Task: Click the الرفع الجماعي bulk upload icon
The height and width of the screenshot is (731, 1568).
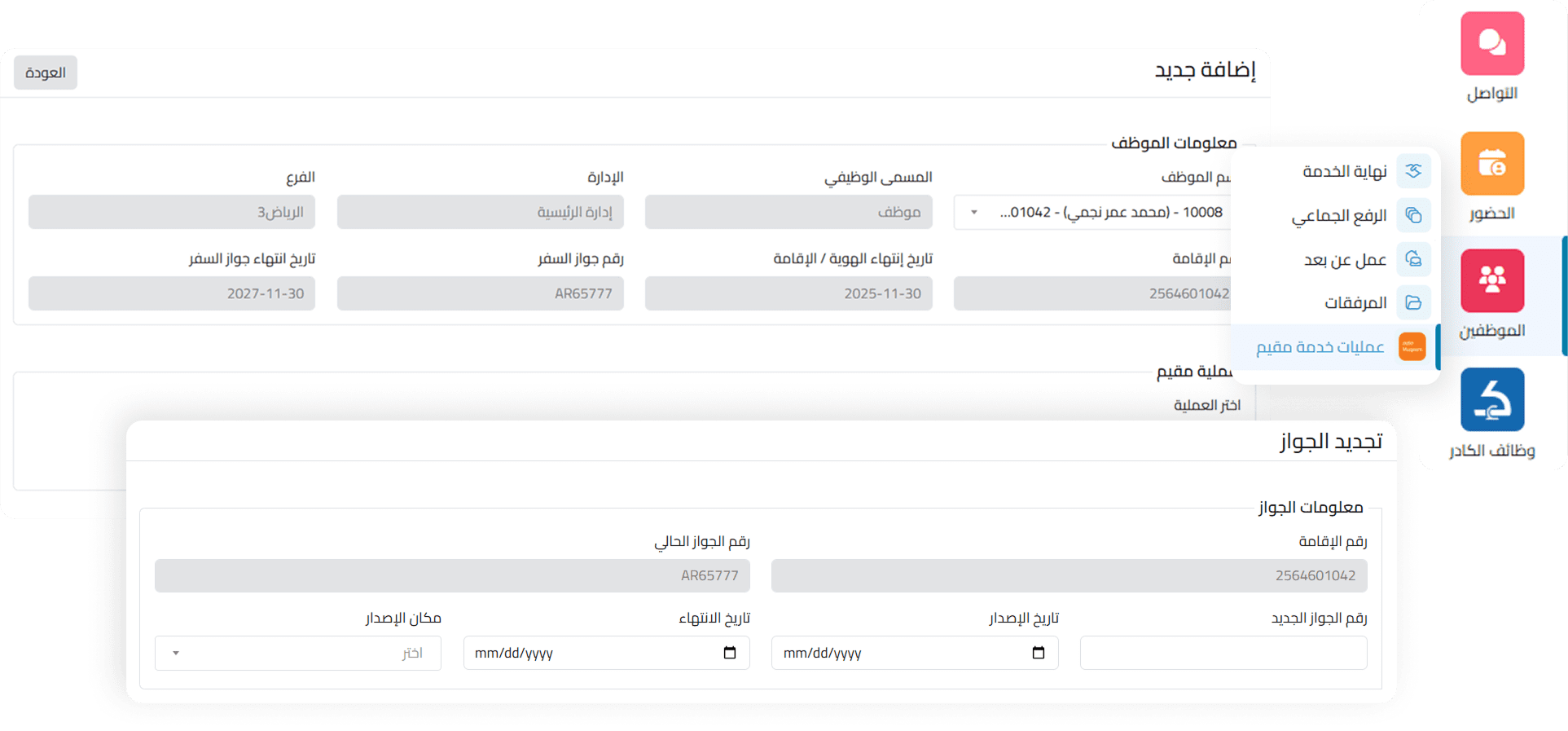Action: coord(1413,215)
